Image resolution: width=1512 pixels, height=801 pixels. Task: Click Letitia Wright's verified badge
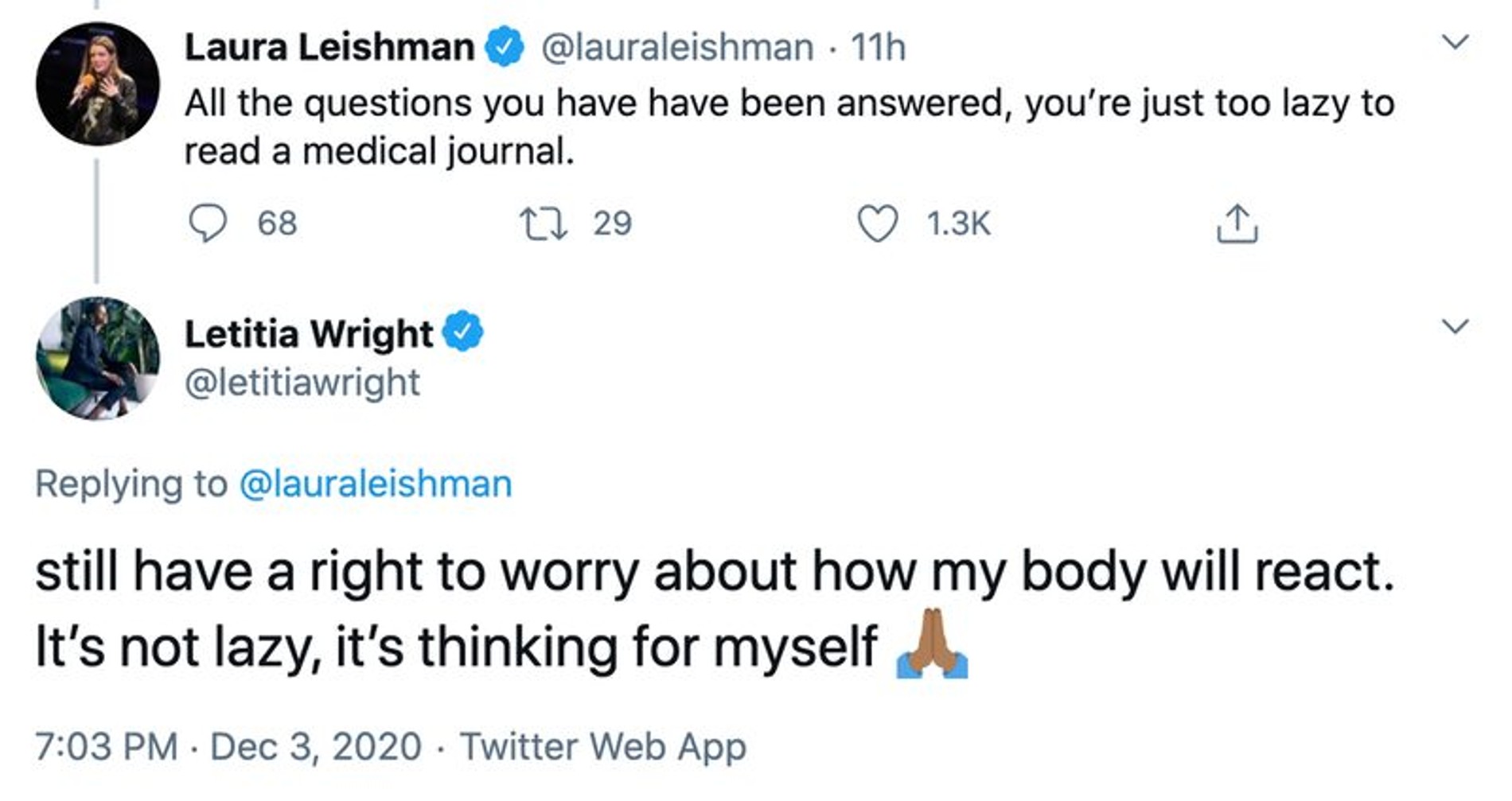coord(462,332)
